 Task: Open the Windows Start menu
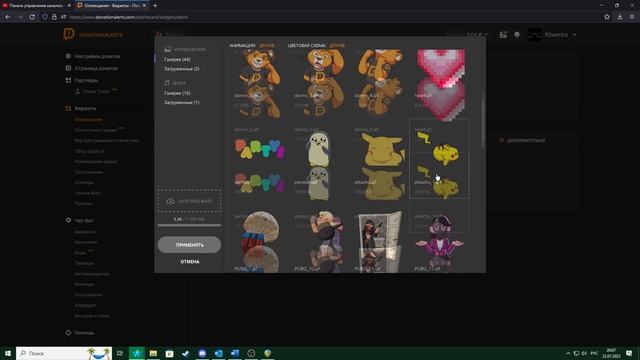coord(8,353)
